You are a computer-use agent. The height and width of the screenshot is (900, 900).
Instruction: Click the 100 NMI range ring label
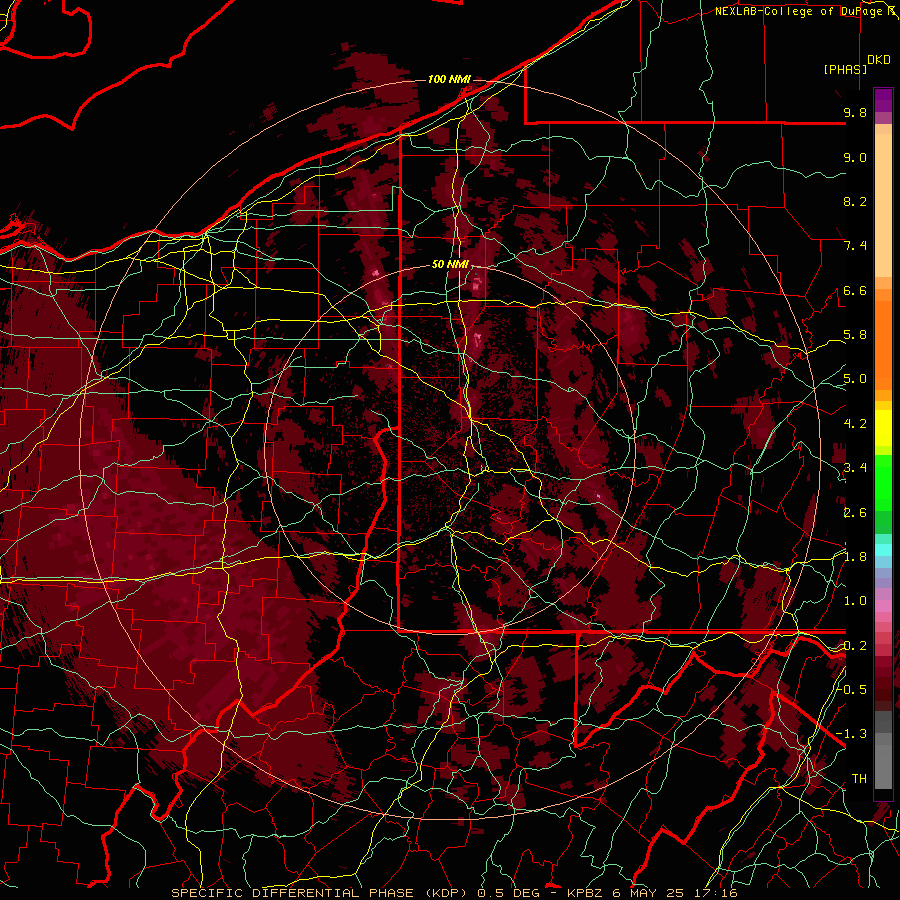449,79
